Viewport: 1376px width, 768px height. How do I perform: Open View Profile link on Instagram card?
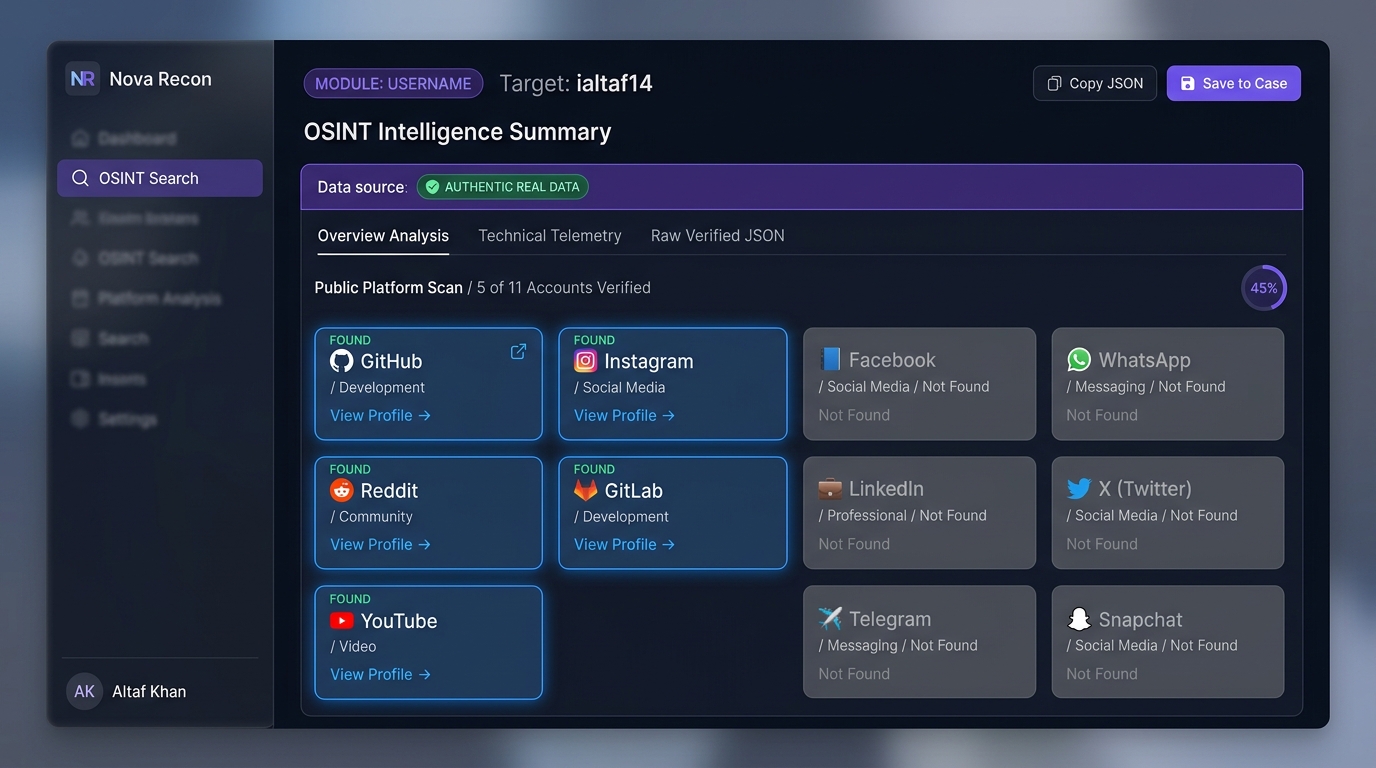624,415
